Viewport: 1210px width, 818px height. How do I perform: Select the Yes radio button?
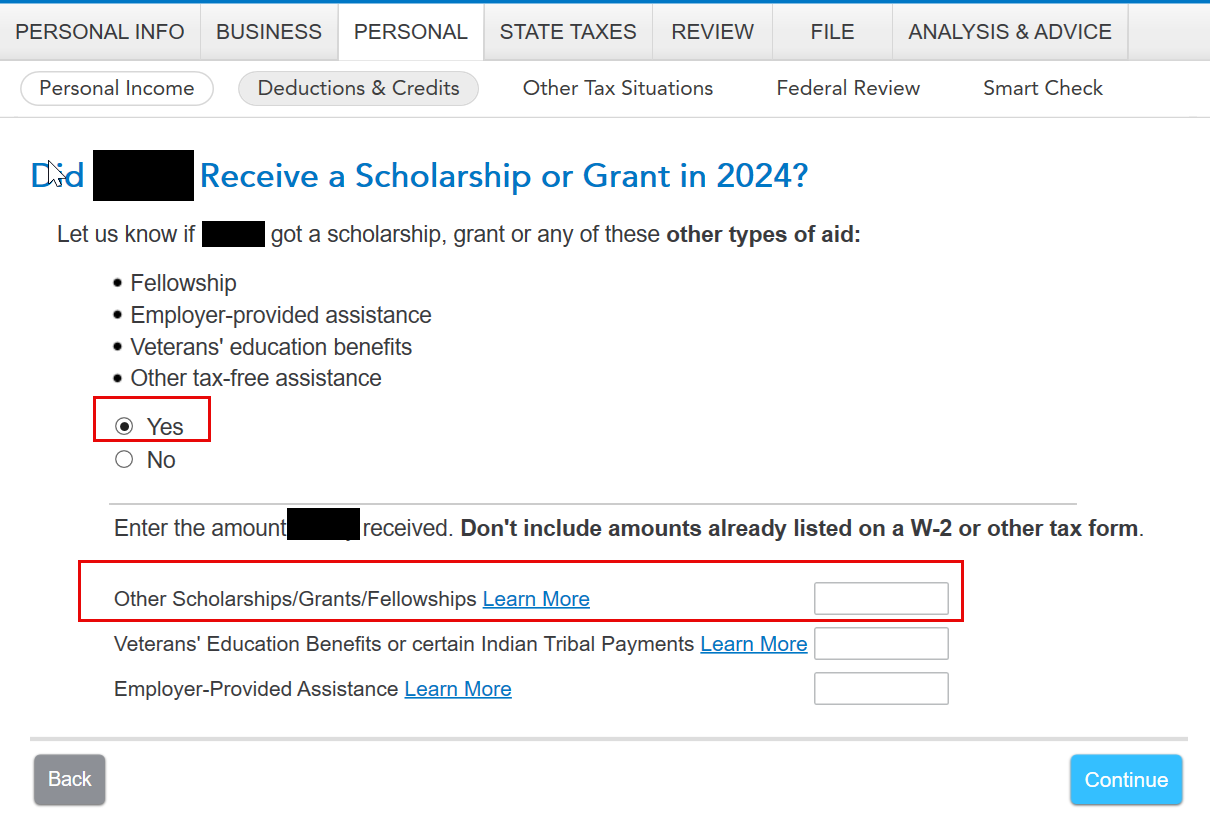coord(124,427)
